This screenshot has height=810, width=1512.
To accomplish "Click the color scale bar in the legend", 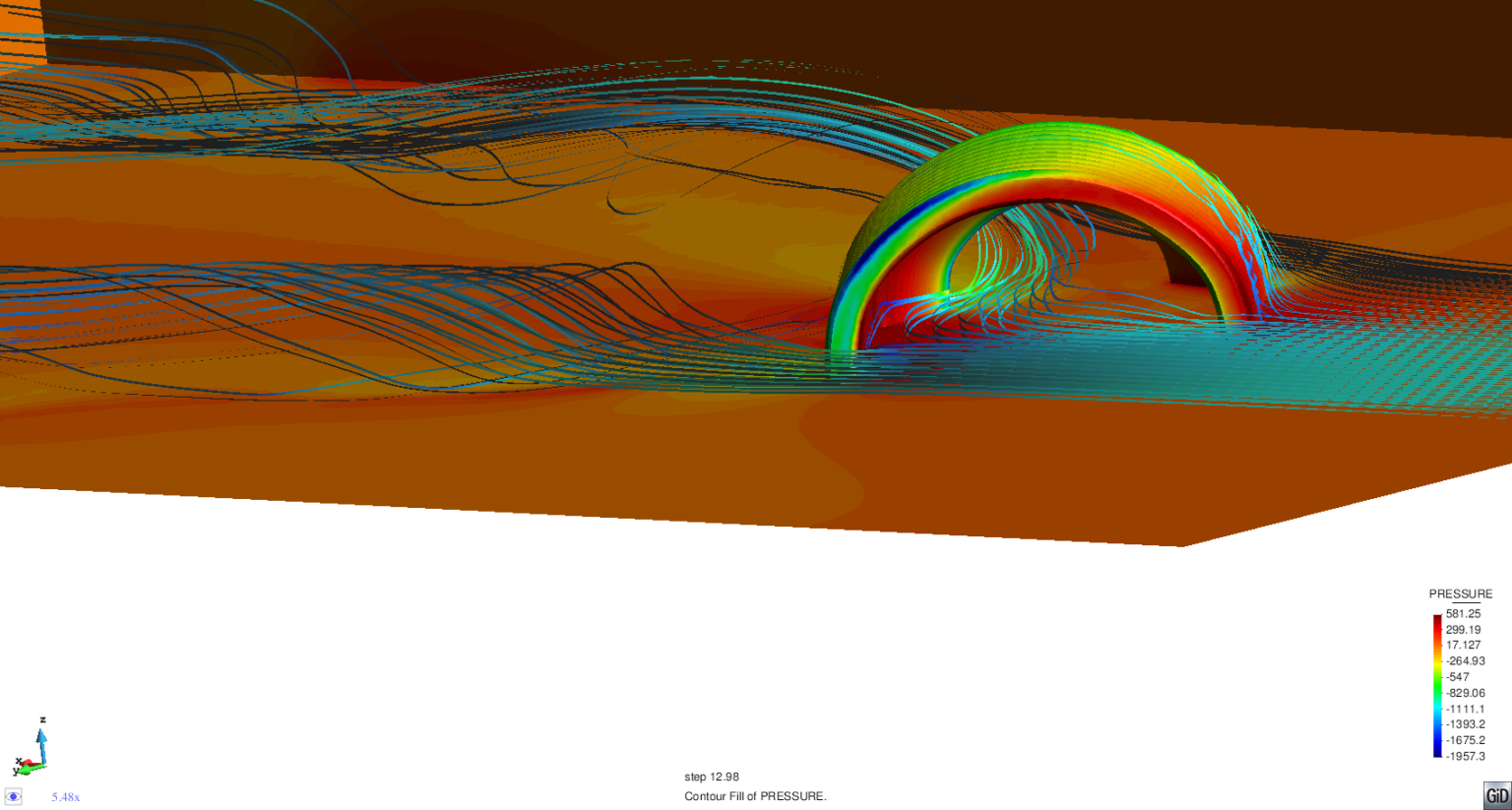I will [1437, 684].
